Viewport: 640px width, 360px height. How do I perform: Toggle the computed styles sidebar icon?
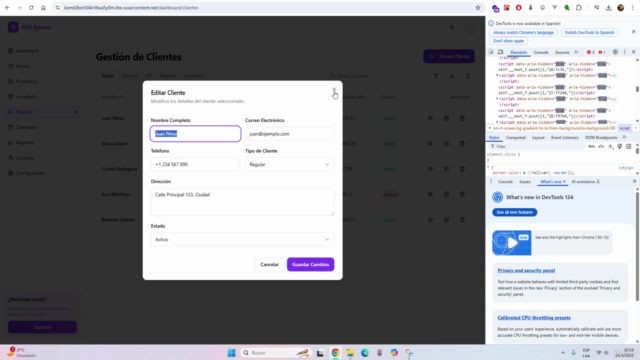tap(629, 147)
